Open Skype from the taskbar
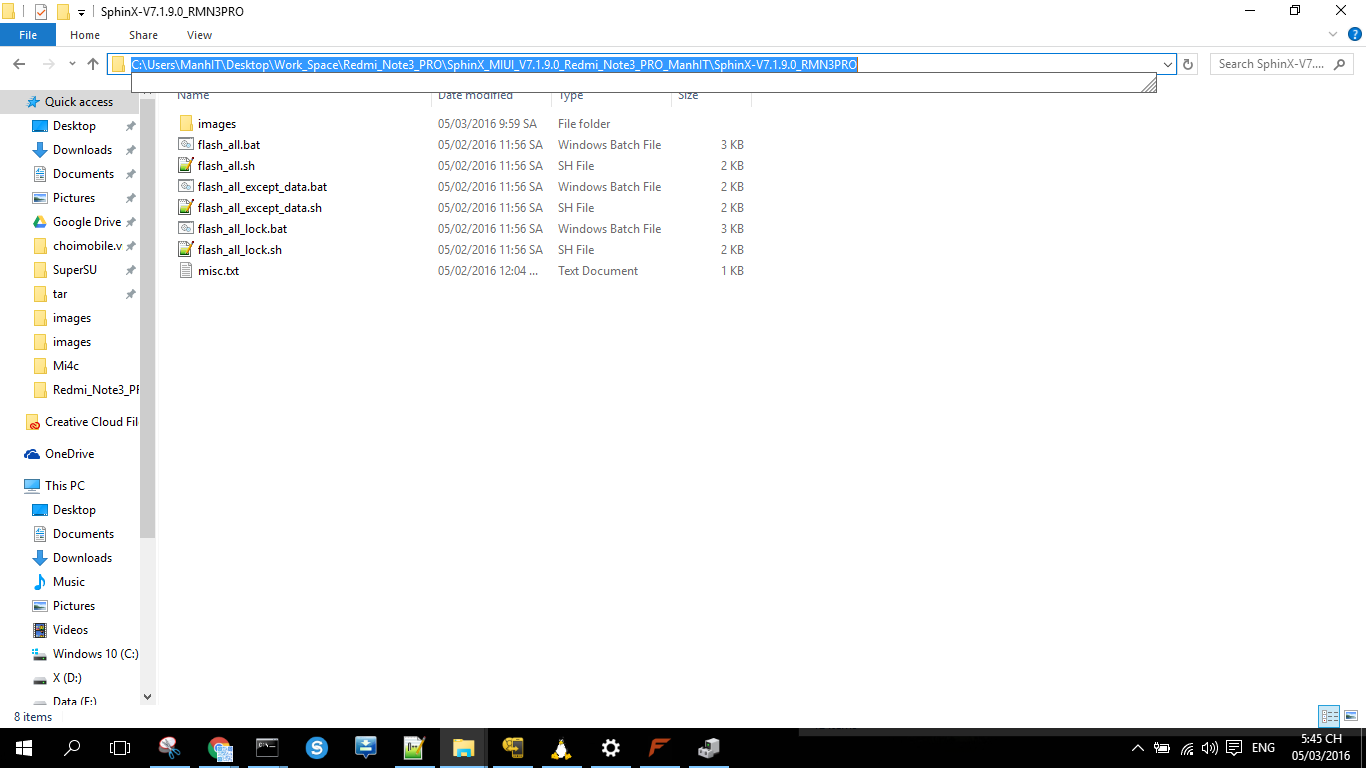Screen dimensions: 1366x768 [x=318, y=747]
